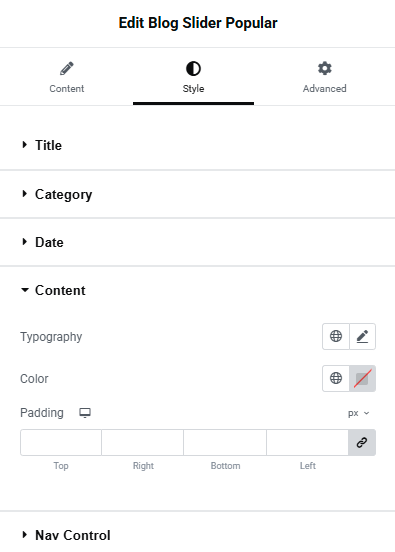Click the Left padding input field
Viewport: 395px width, 552px height.
[307, 442]
